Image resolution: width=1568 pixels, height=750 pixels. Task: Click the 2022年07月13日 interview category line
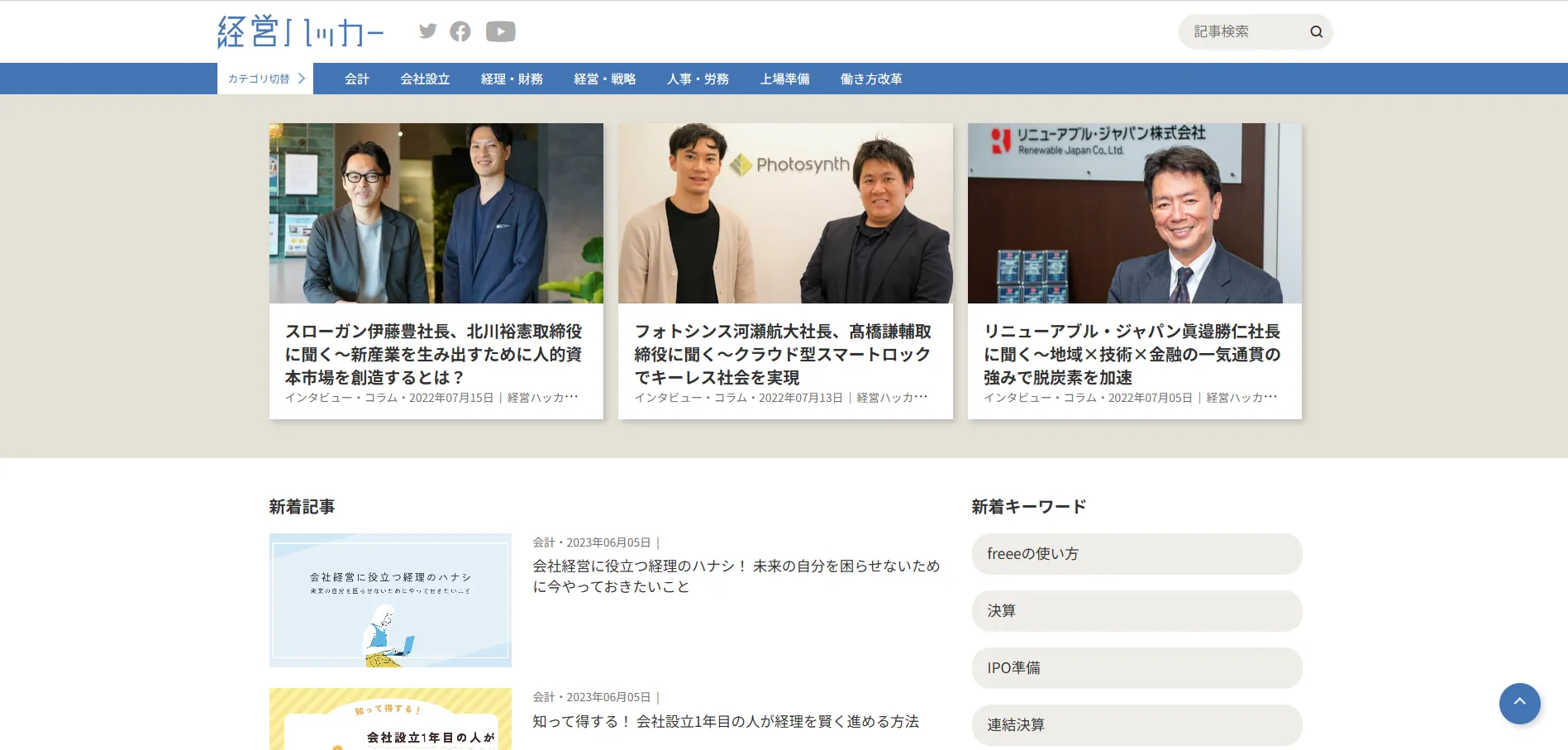781,398
